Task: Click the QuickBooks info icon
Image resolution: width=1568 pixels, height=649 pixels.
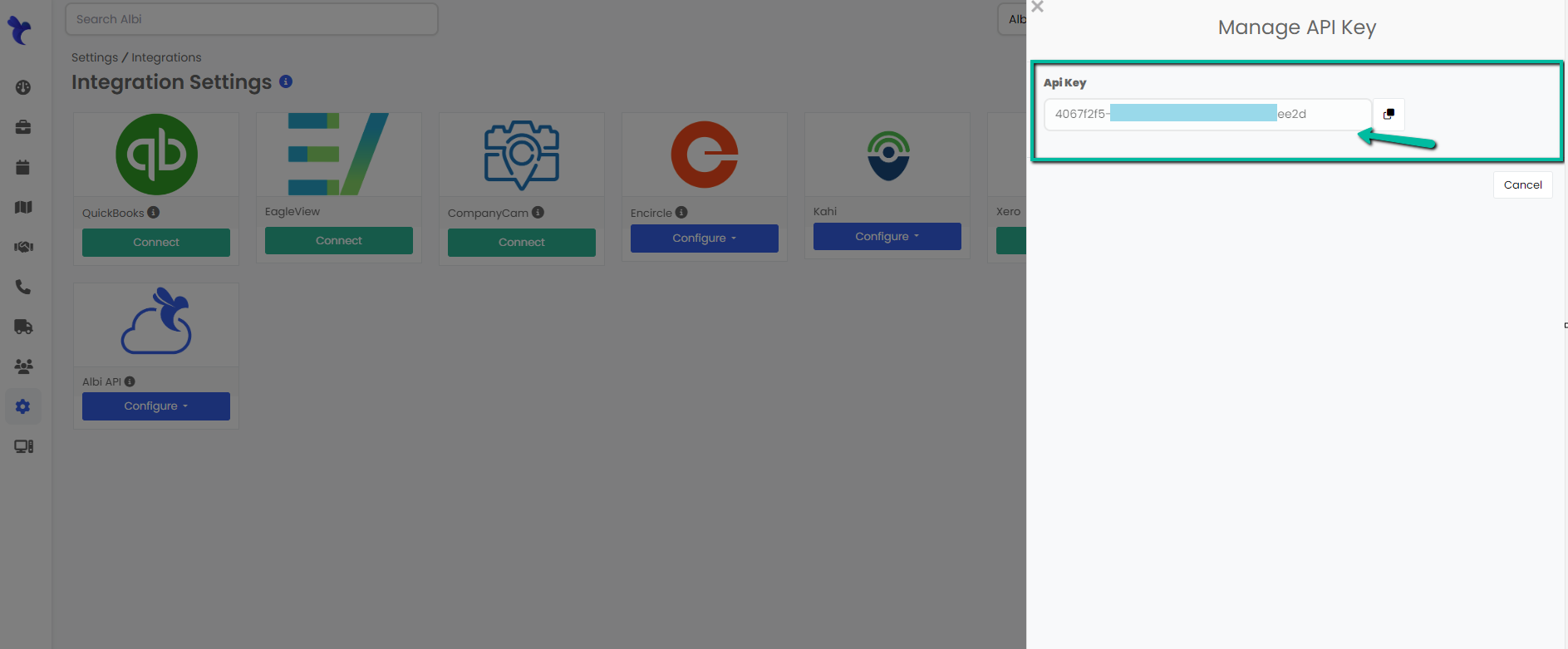Action: tap(153, 213)
